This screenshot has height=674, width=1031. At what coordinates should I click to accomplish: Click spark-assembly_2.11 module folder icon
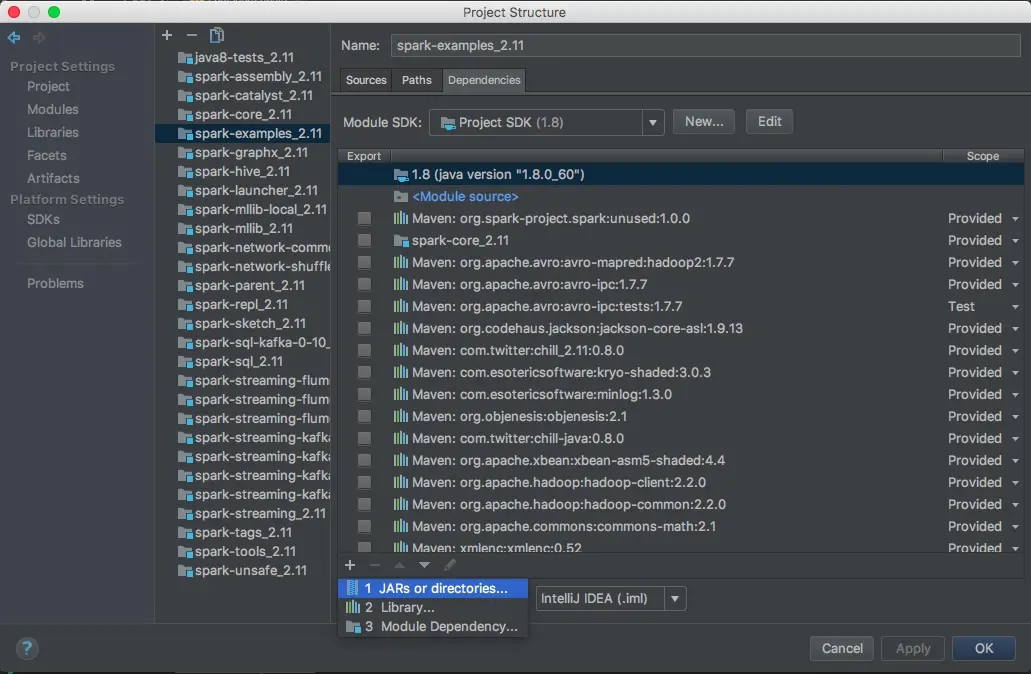click(185, 77)
